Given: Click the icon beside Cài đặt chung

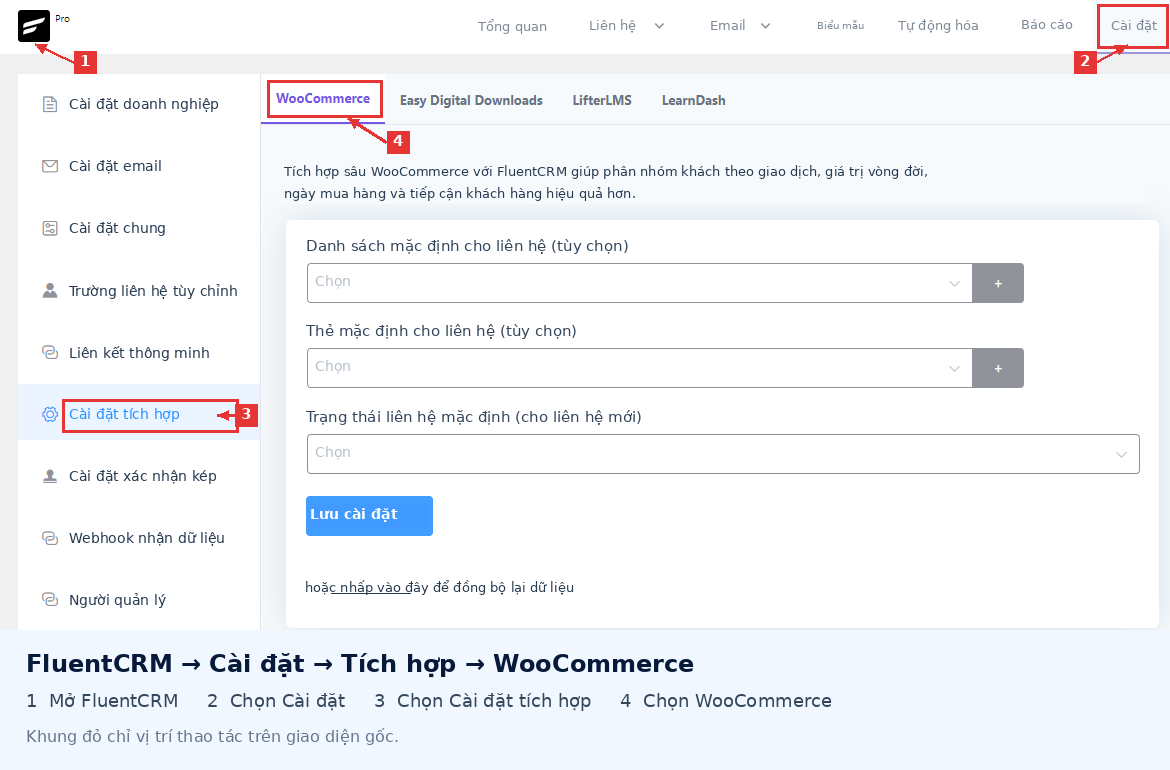Looking at the screenshot, I should pos(50,228).
